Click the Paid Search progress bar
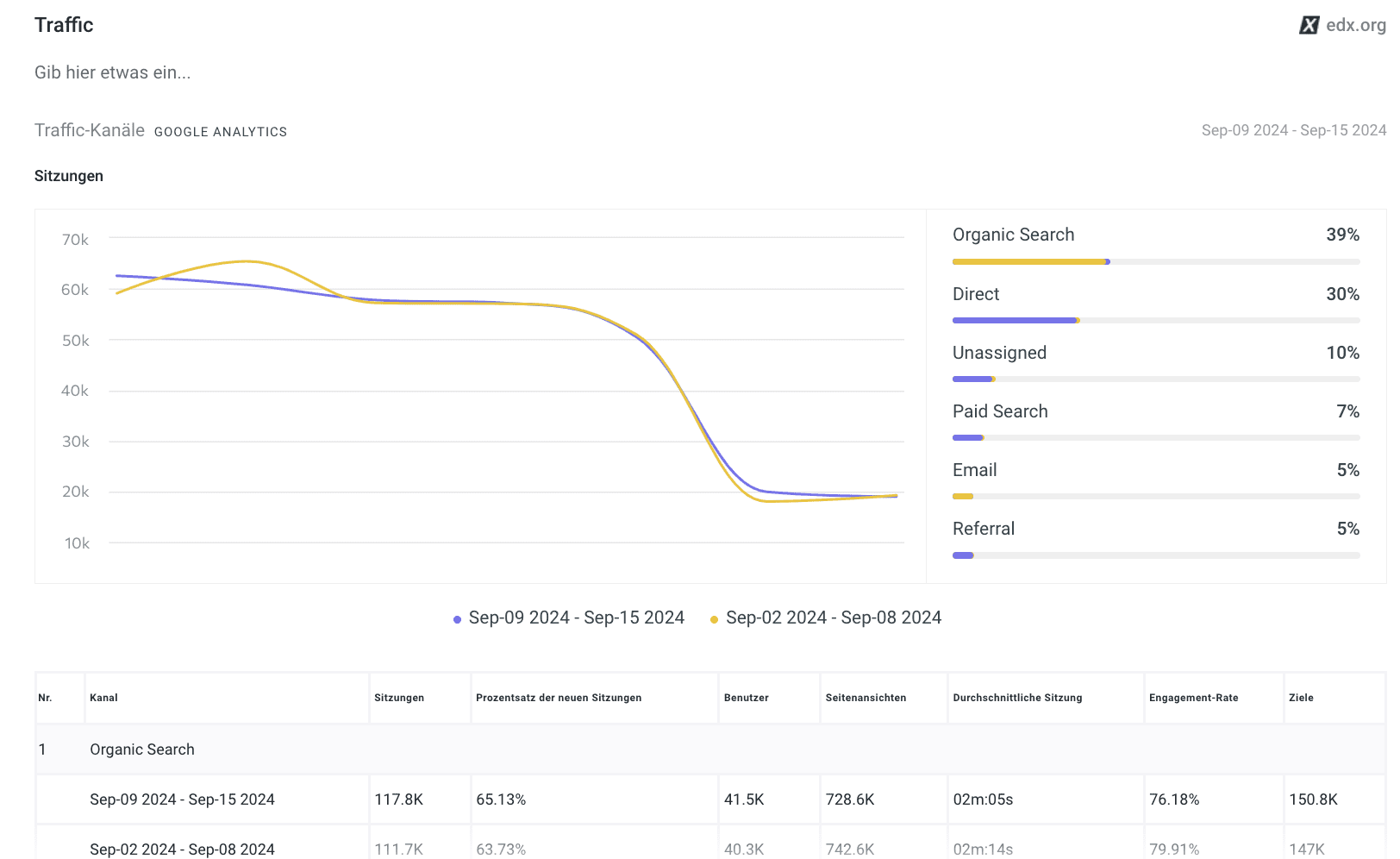This screenshot has height=859, width=1400. click(x=1156, y=437)
